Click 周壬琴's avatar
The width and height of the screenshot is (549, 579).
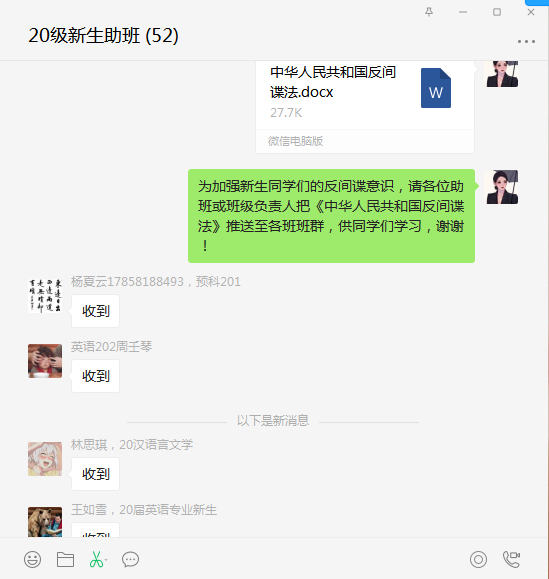pyautogui.click(x=45, y=361)
